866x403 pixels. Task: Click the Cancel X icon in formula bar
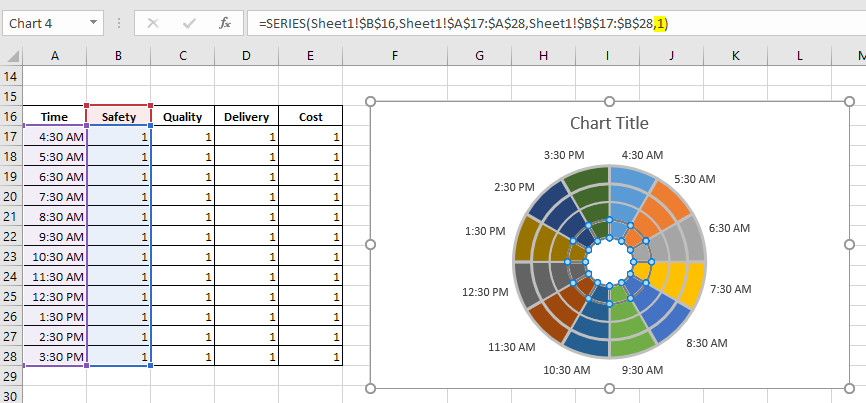click(x=153, y=22)
